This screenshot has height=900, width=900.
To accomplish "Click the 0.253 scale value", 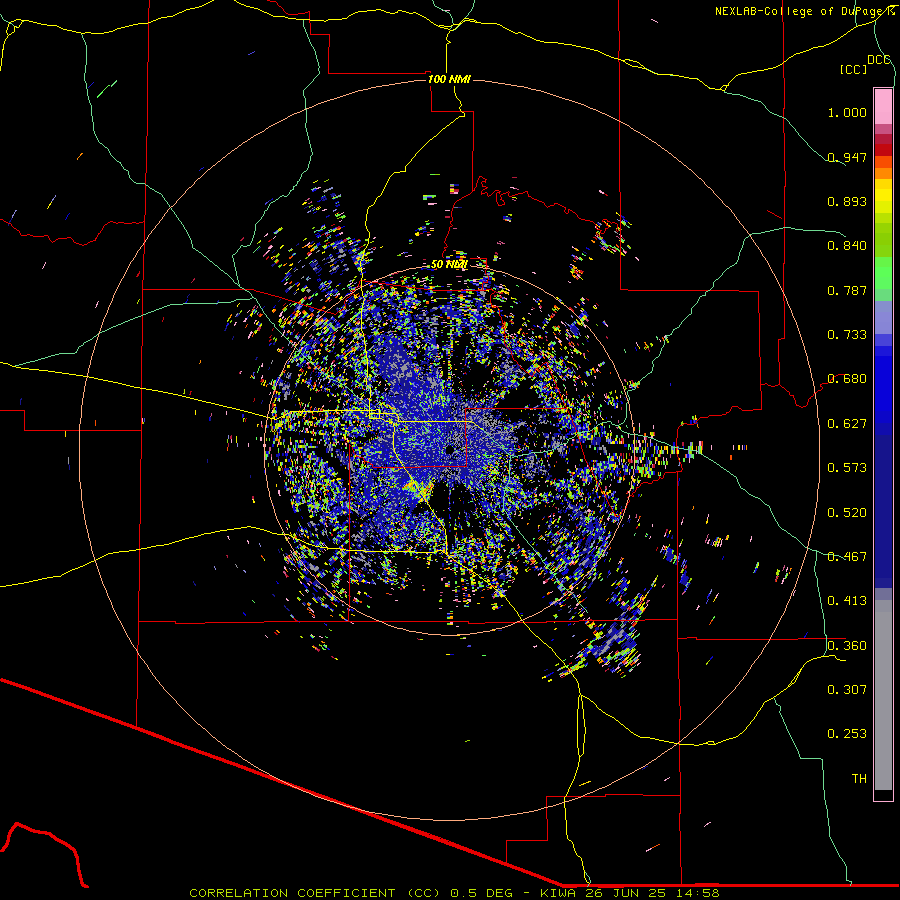I will (x=847, y=734).
